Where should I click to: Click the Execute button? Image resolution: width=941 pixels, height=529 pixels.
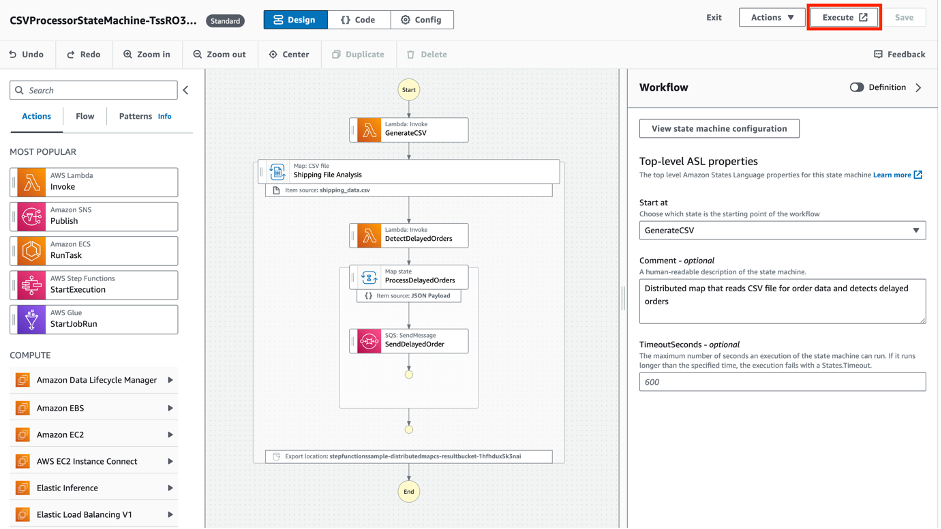(x=844, y=17)
